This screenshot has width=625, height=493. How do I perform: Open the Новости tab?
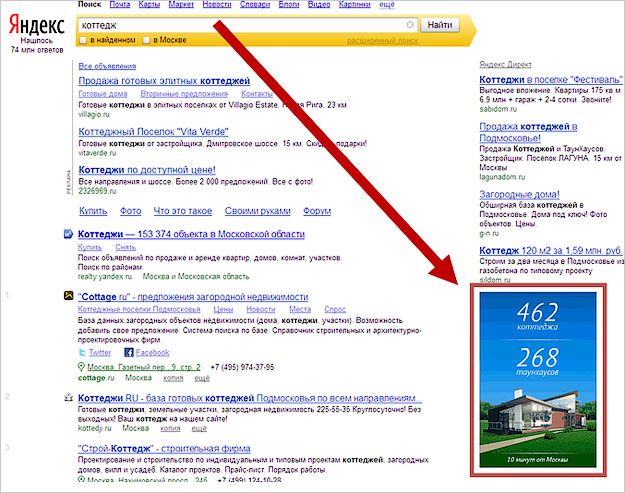click(217, 4)
